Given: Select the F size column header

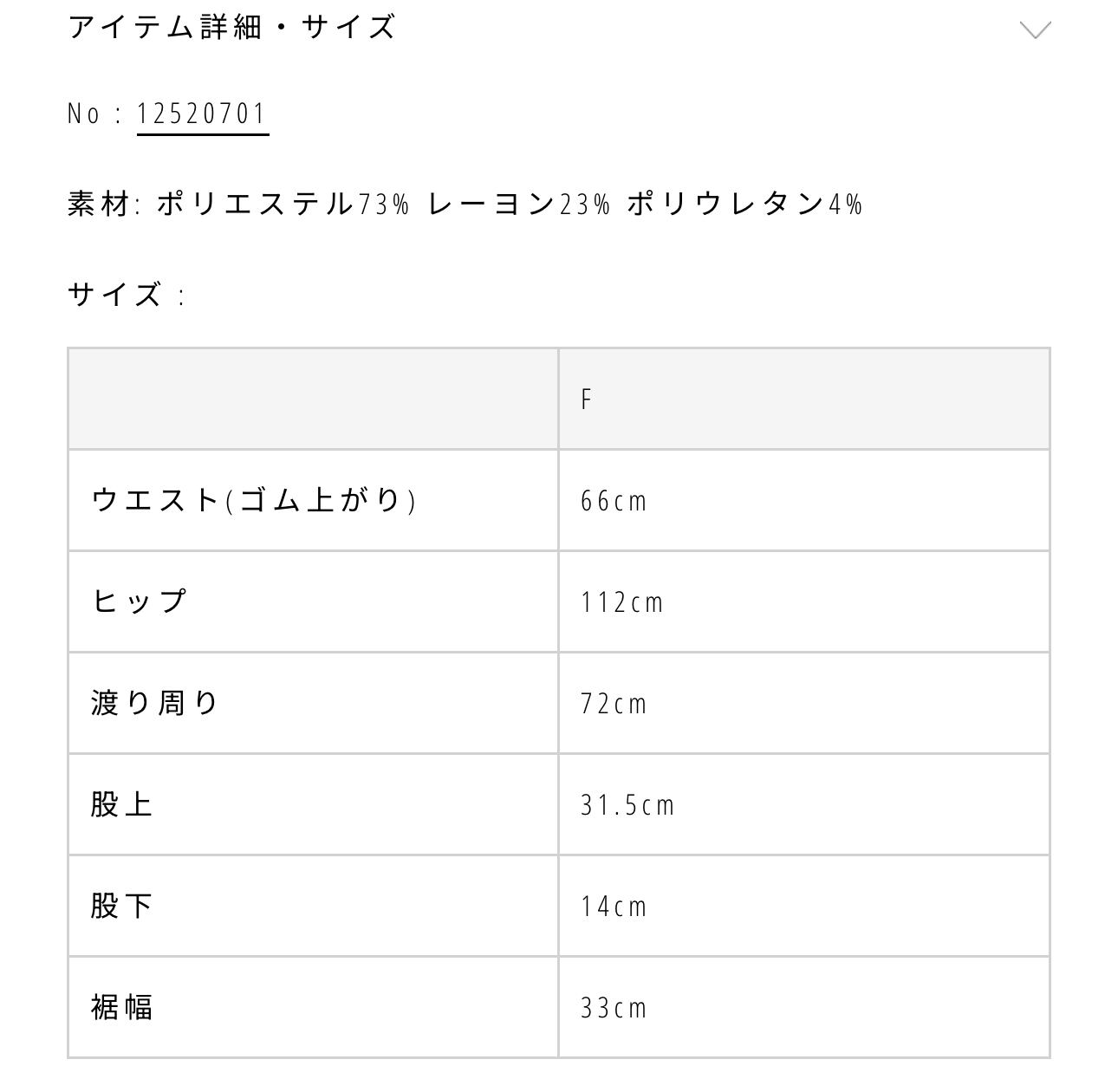Looking at the screenshot, I should (x=587, y=400).
